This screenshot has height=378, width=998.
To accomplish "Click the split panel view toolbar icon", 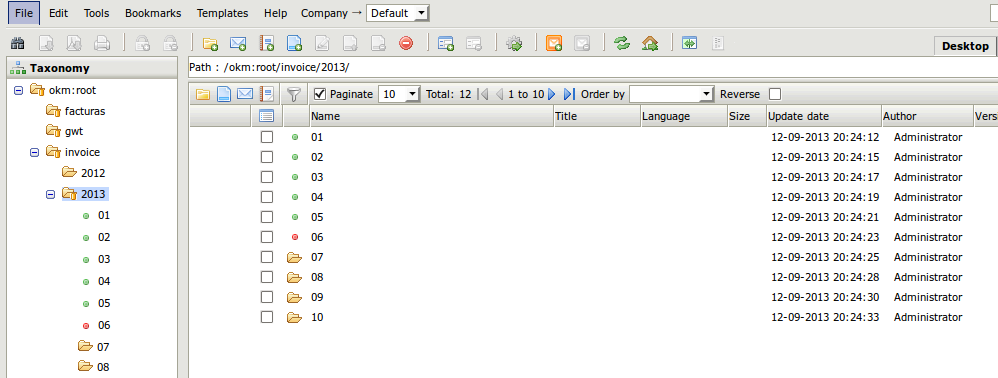I will coord(689,43).
